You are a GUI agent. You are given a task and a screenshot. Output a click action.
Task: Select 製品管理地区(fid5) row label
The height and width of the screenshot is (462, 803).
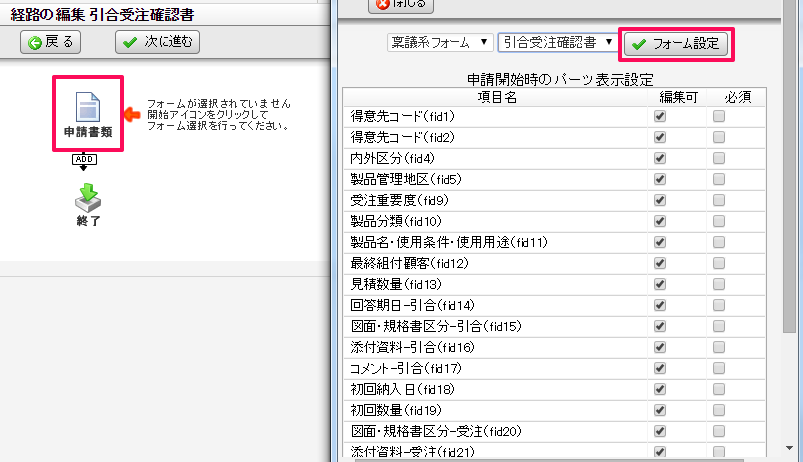point(406,179)
